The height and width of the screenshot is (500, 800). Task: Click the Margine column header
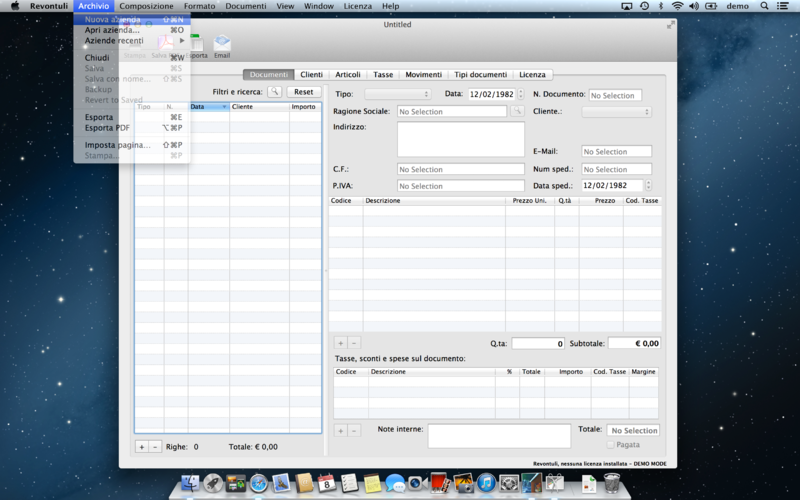(x=643, y=371)
